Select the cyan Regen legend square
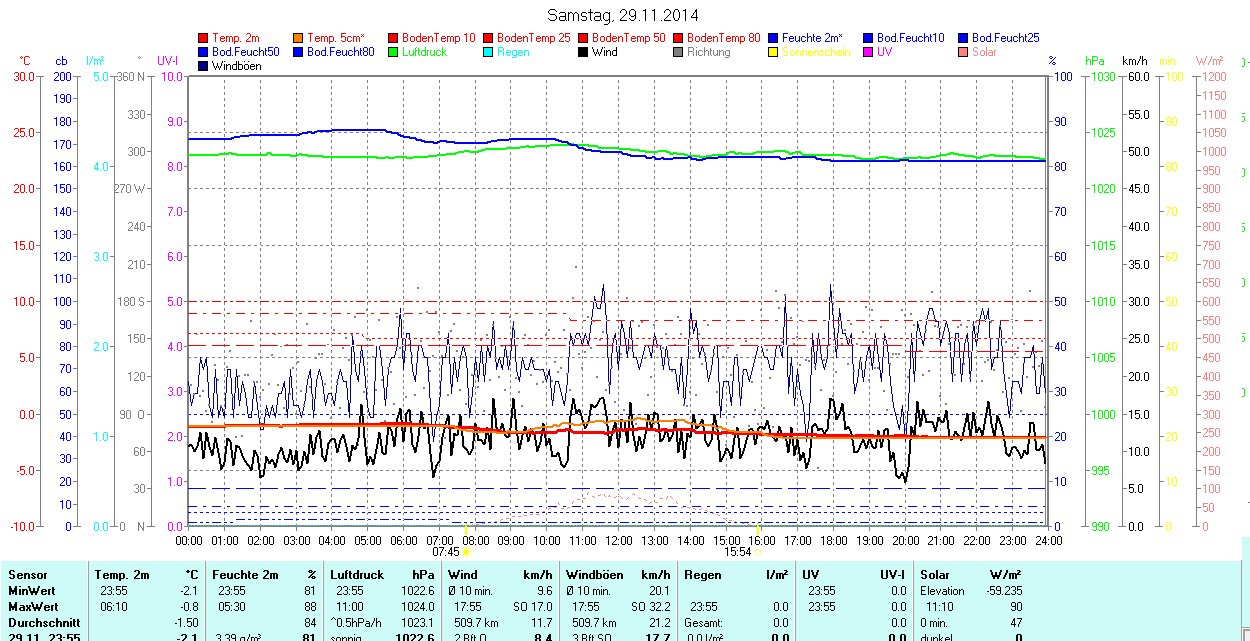1250x641 pixels. 488,52
